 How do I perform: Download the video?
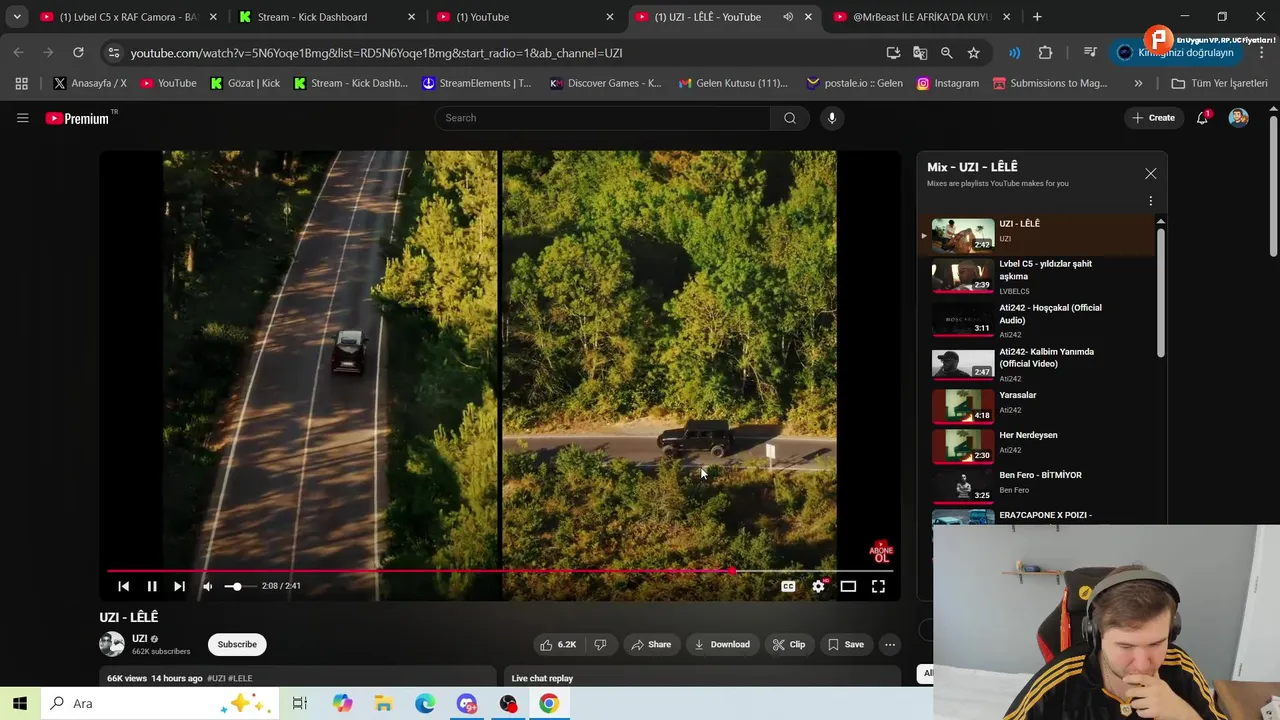click(722, 644)
